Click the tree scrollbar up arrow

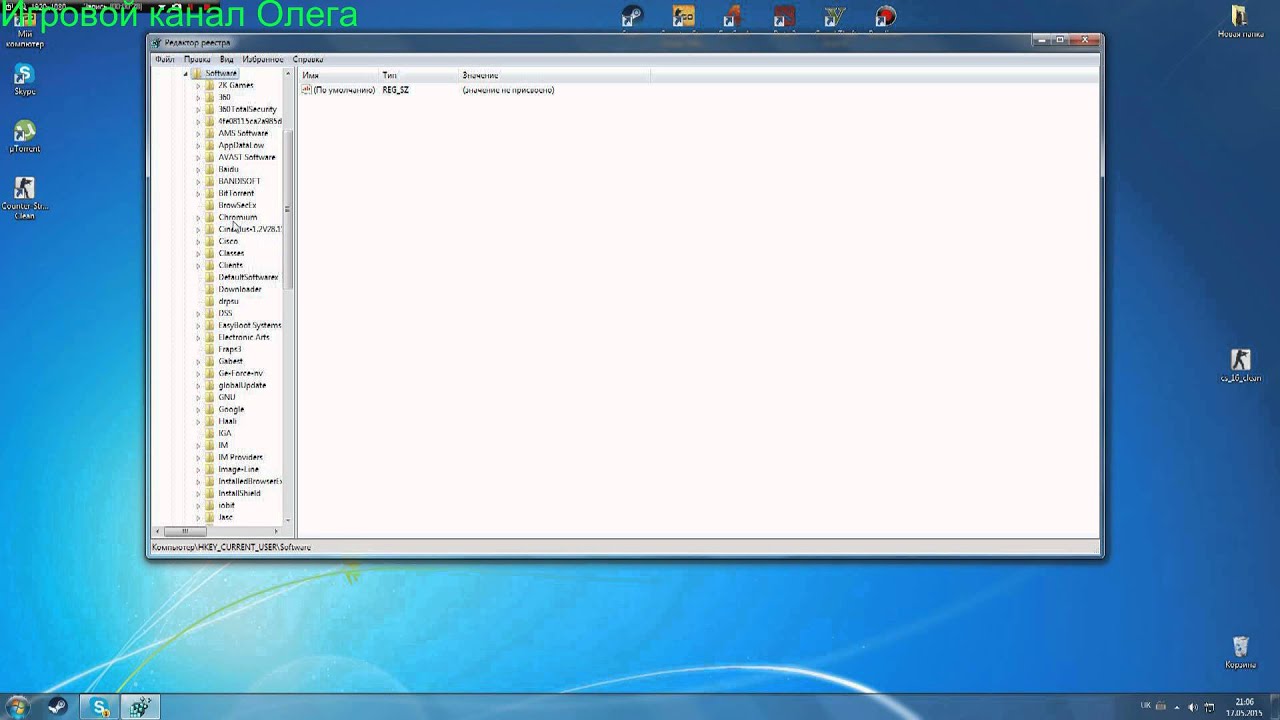[288, 74]
